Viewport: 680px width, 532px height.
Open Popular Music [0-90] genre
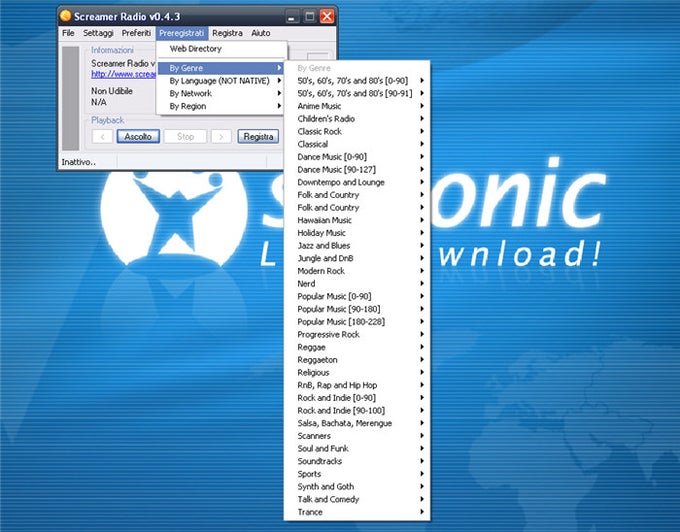click(357, 296)
